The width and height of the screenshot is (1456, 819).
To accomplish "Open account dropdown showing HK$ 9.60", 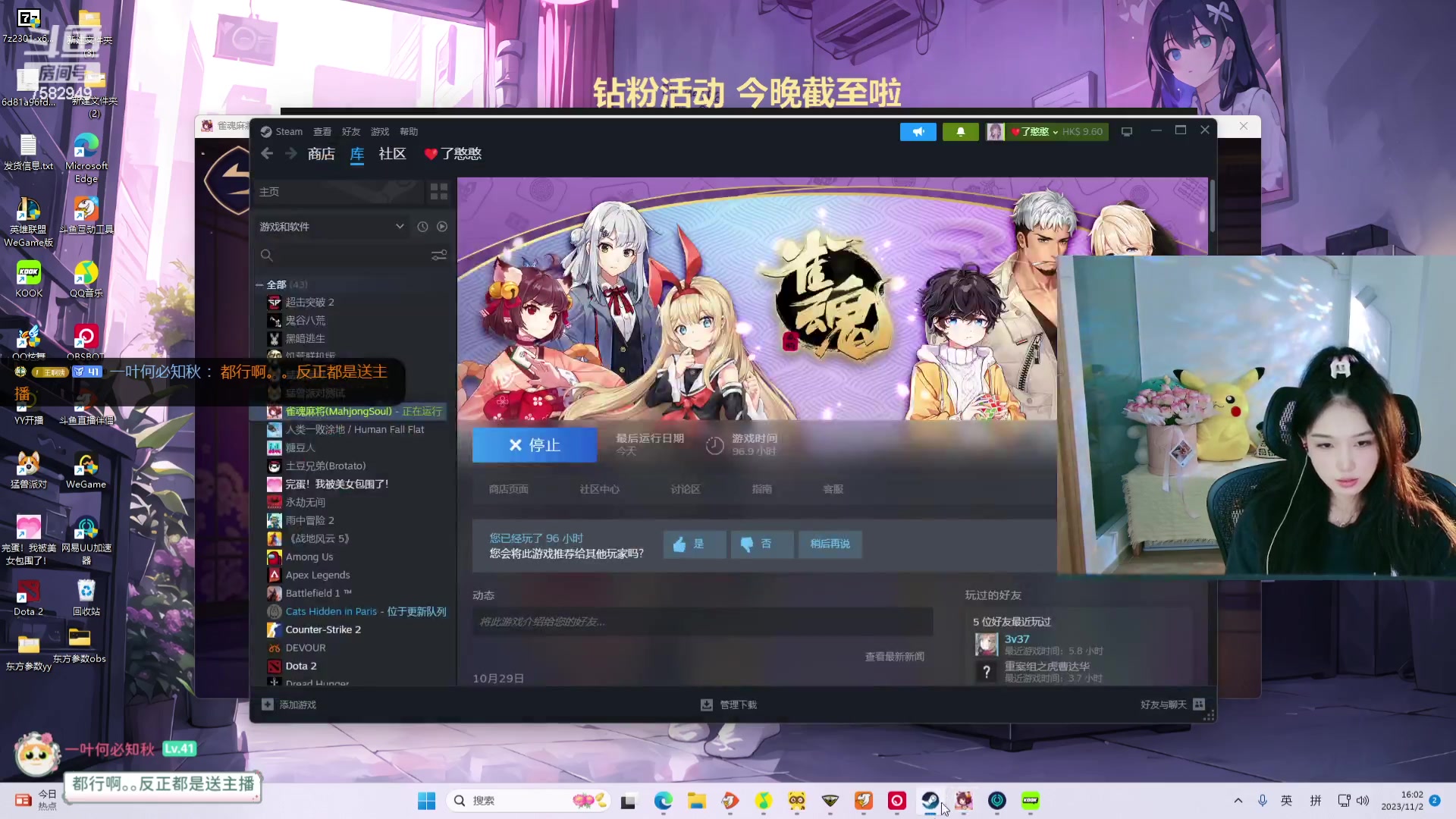I will pyautogui.click(x=1046, y=132).
